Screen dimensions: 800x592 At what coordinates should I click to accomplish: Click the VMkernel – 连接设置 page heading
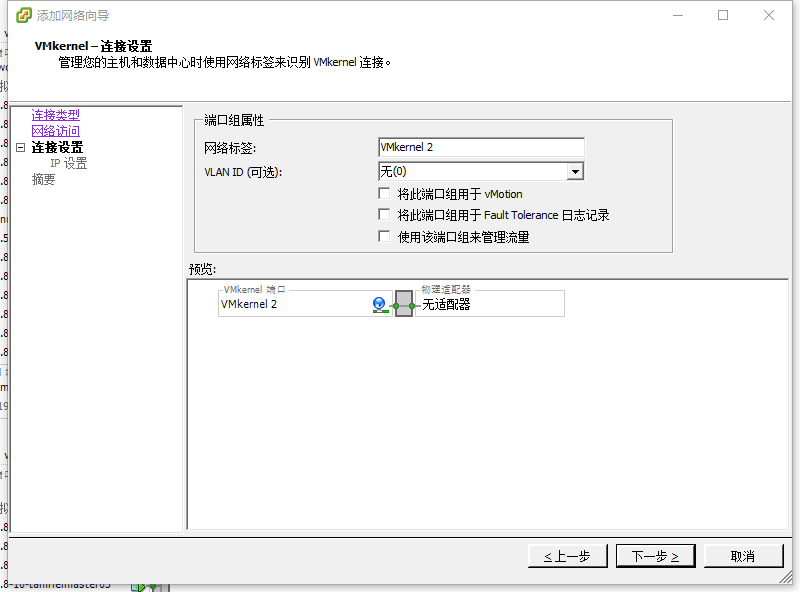tap(93, 46)
